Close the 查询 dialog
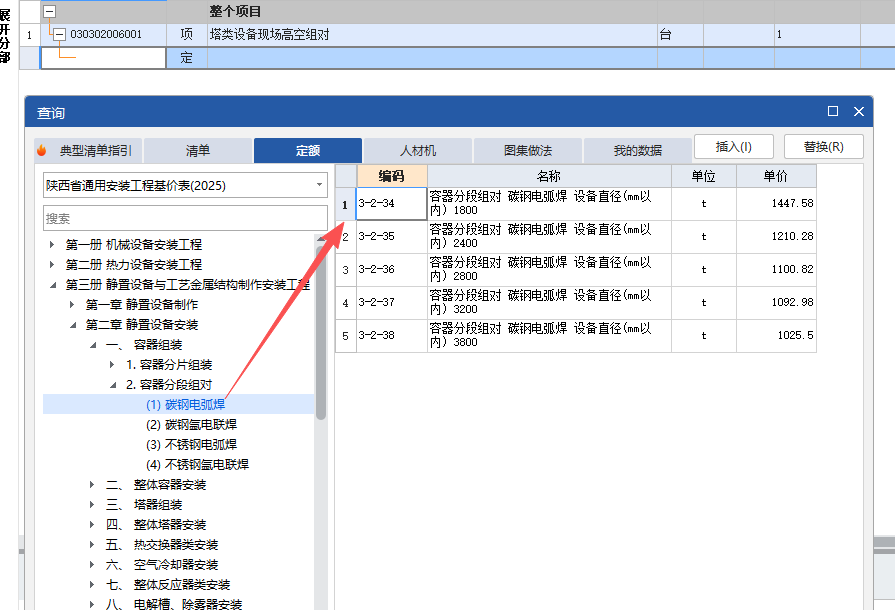895x610 pixels. [858, 111]
